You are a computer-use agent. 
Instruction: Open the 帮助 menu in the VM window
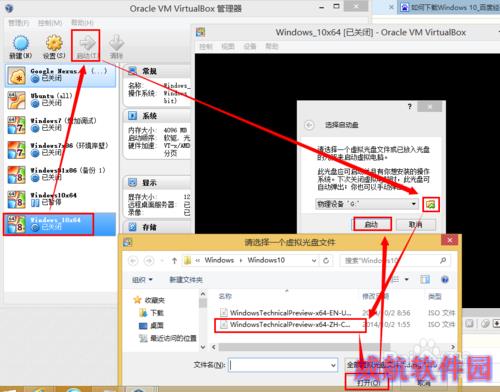pyautogui.click(x=272, y=46)
